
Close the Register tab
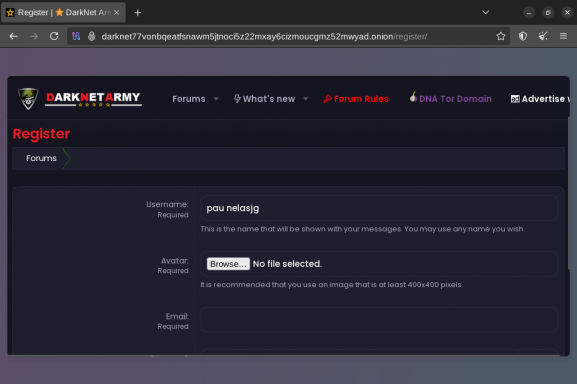coord(116,13)
